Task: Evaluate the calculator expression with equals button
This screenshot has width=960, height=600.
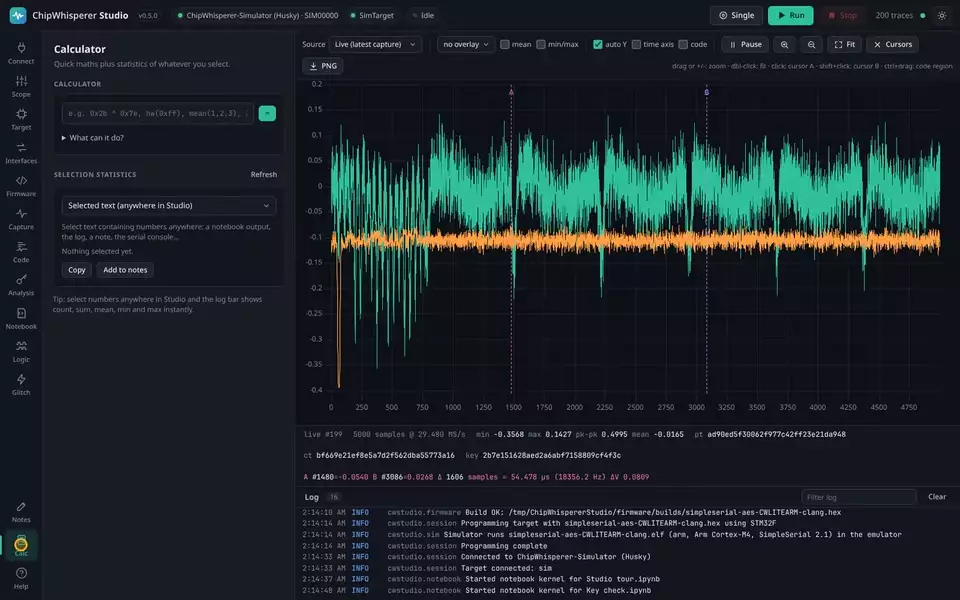Action: tap(267, 113)
